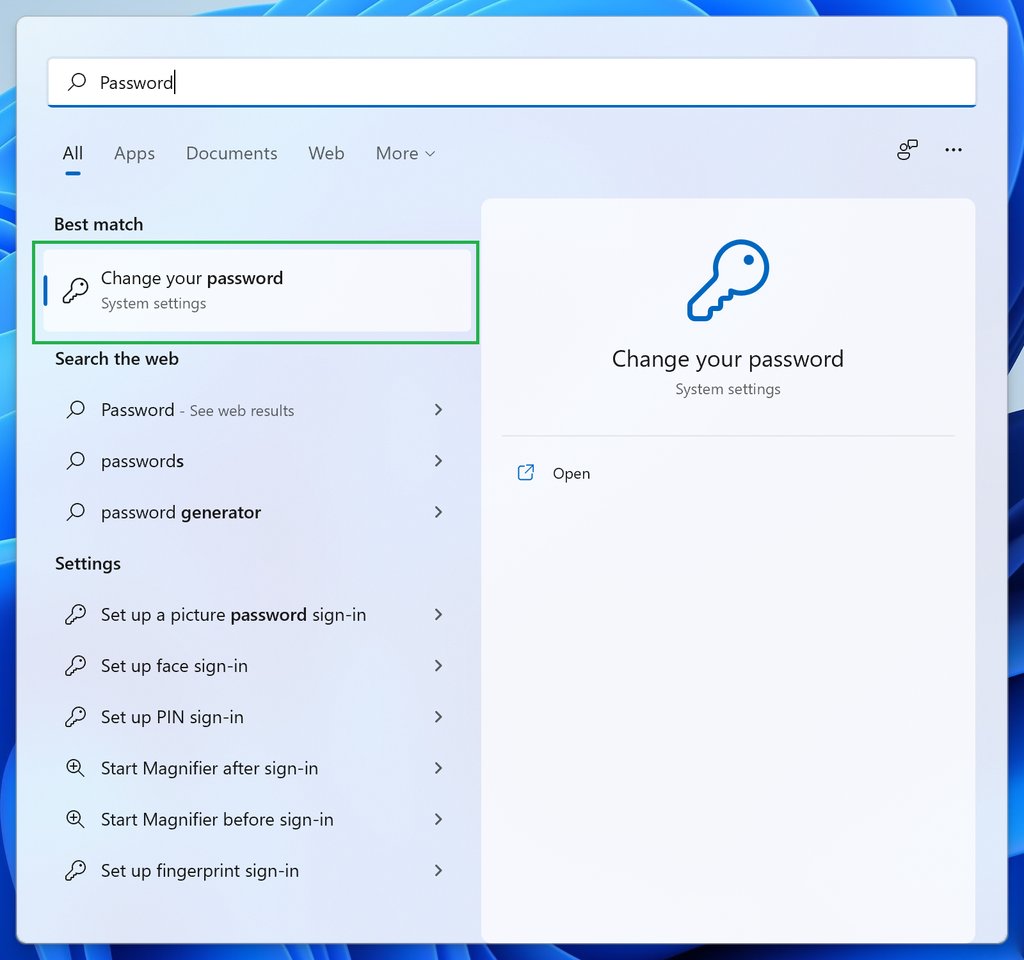This screenshot has width=1024, height=960.
Task: Open the More options ellipsis menu
Action: [x=953, y=150]
